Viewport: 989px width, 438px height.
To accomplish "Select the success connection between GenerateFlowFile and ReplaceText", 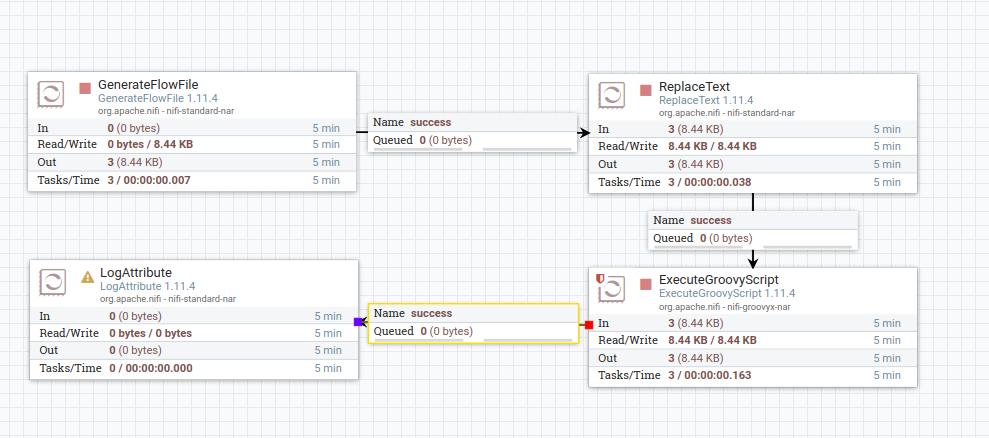I will click(x=472, y=132).
